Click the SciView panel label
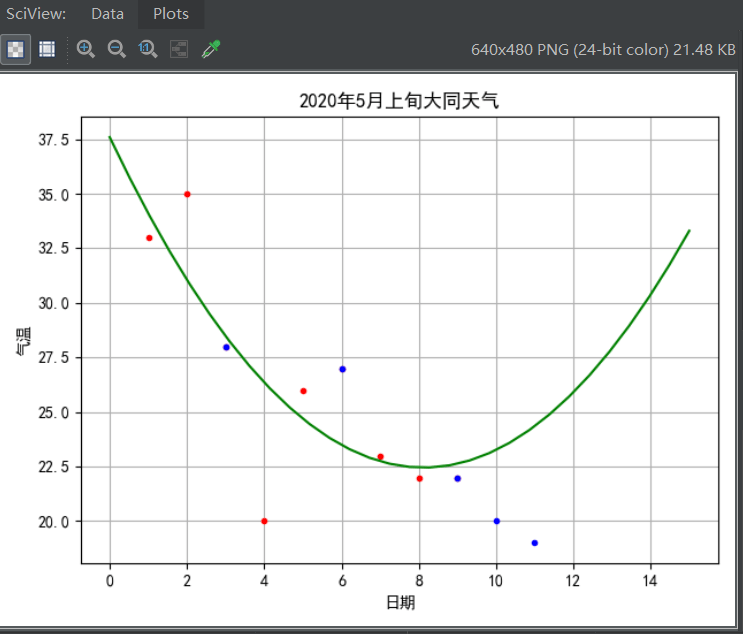The width and height of the screenshot is (743, 634). (36, 14)
